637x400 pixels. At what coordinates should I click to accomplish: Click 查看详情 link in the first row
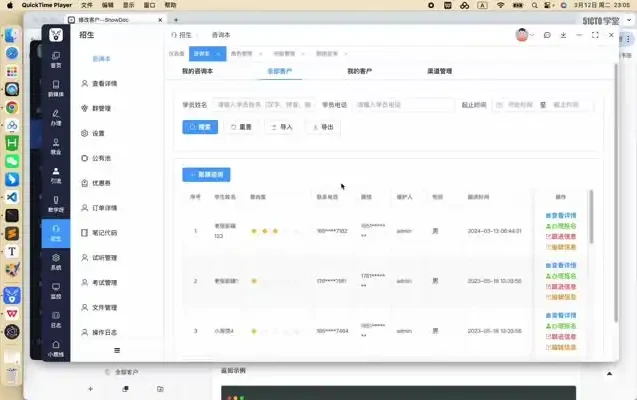point(560,215)
